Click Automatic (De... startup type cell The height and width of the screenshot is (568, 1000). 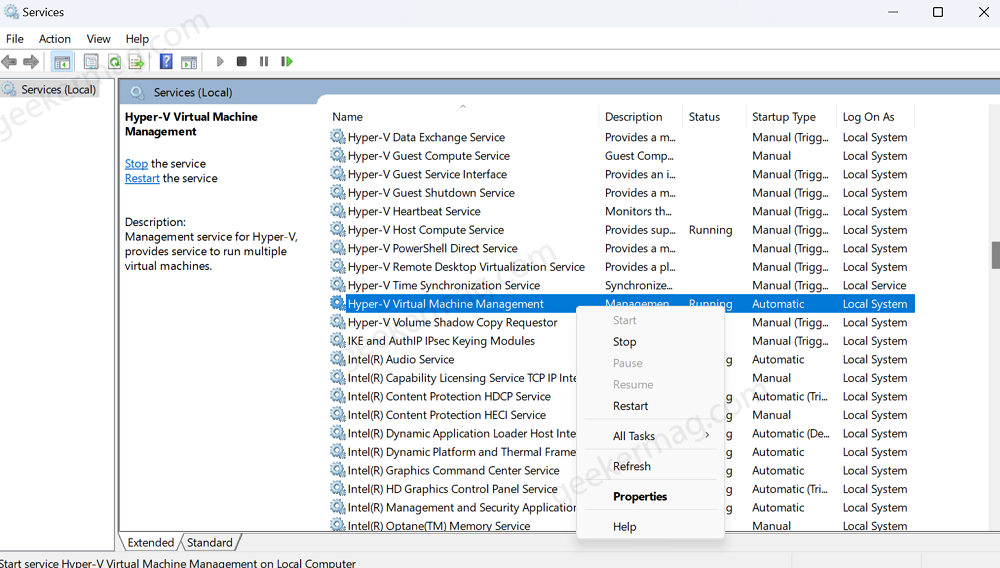click(791, 433)
